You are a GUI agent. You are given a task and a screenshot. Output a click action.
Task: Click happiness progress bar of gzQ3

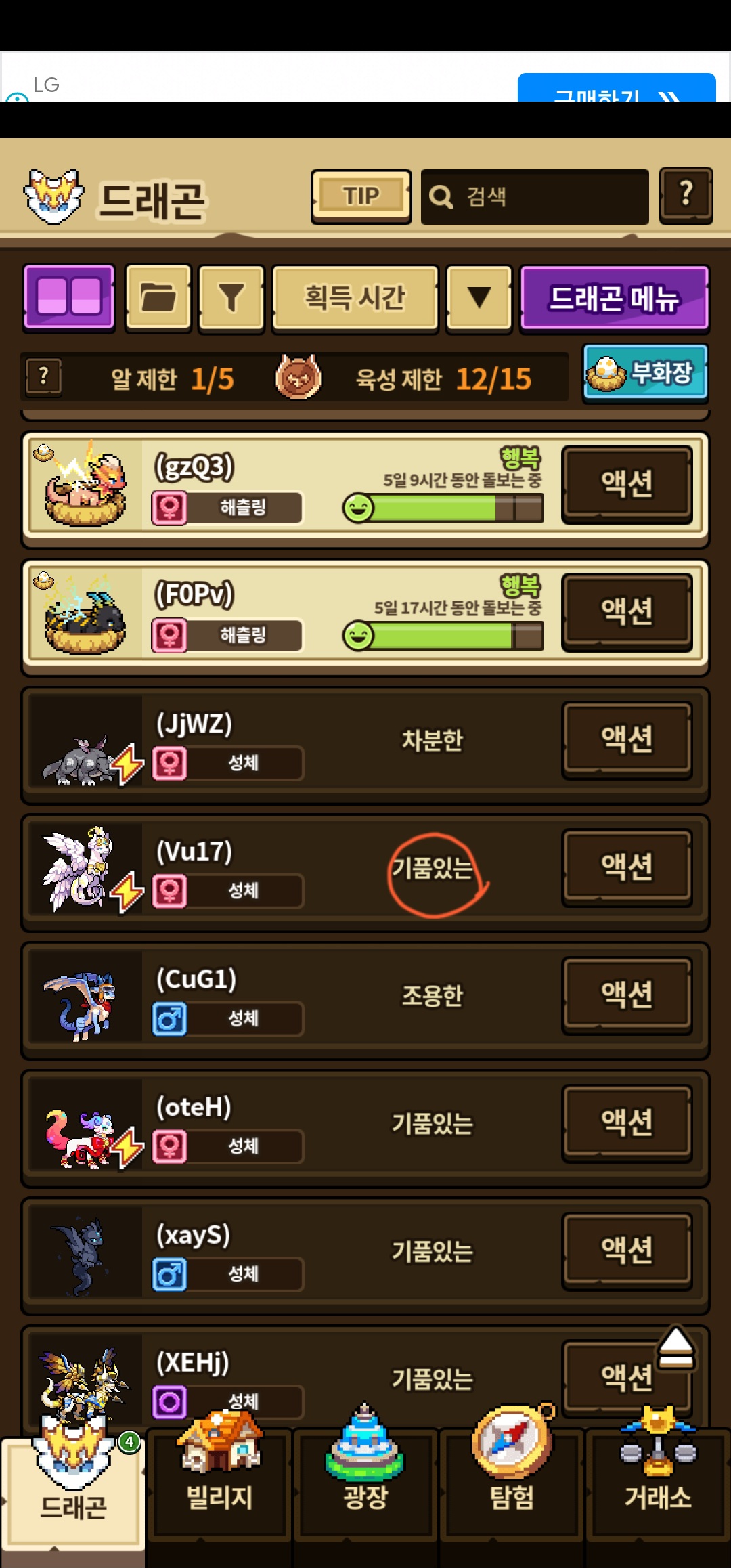pos(443,507)
